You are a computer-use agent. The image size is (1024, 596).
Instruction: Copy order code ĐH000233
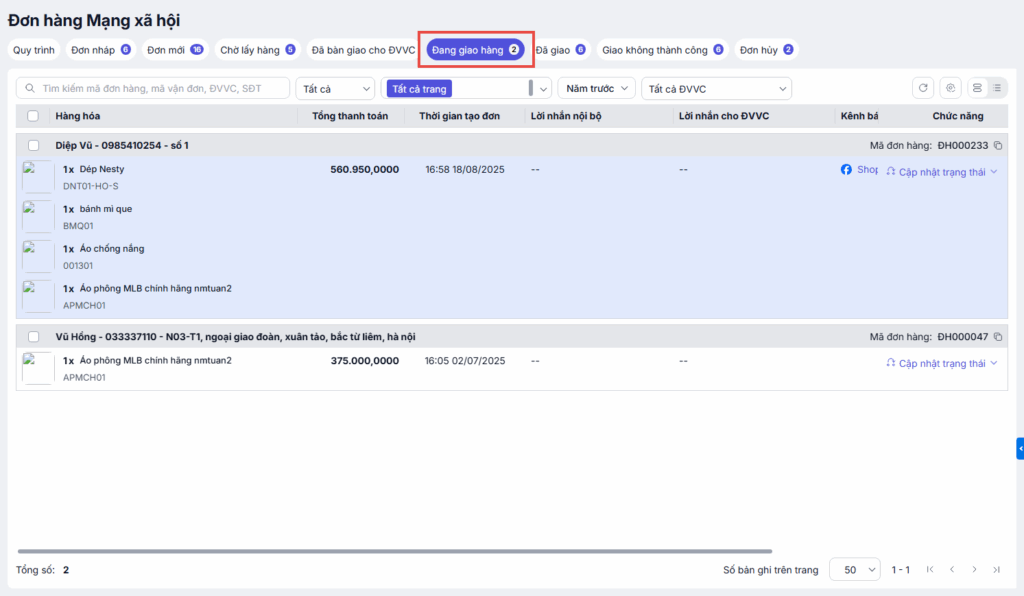(998, 146)
